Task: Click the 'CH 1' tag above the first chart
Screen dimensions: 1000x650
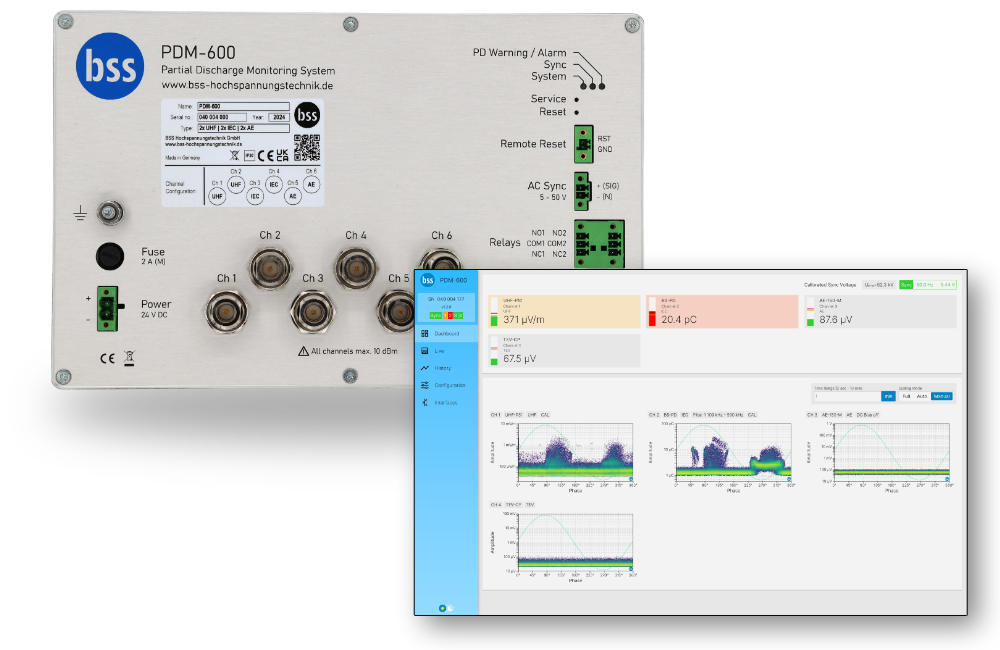Action: pos(496,415)
